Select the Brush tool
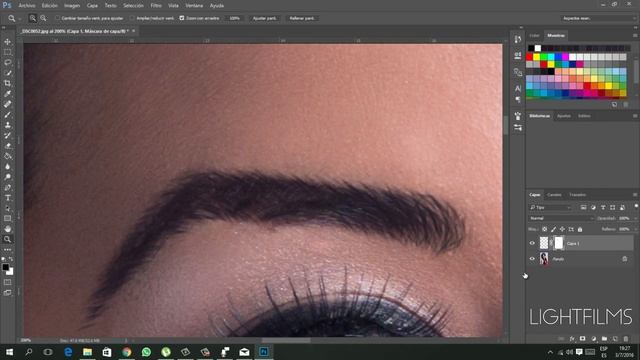 coord(7,115)
